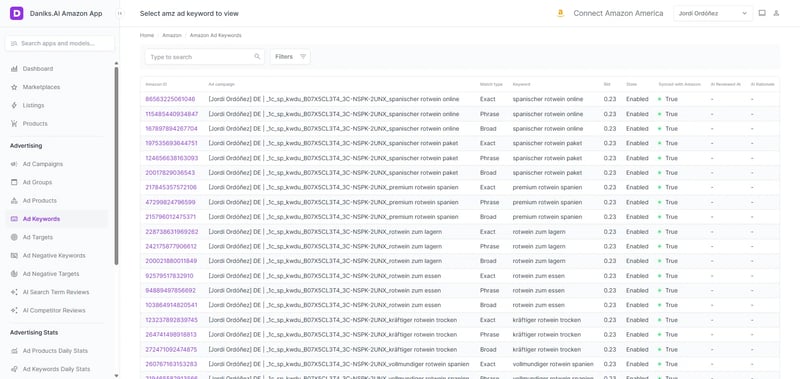800x379 pixels.
Task: Focus the Type to search input
Action: pyautogui.click(x=204, y=57)
